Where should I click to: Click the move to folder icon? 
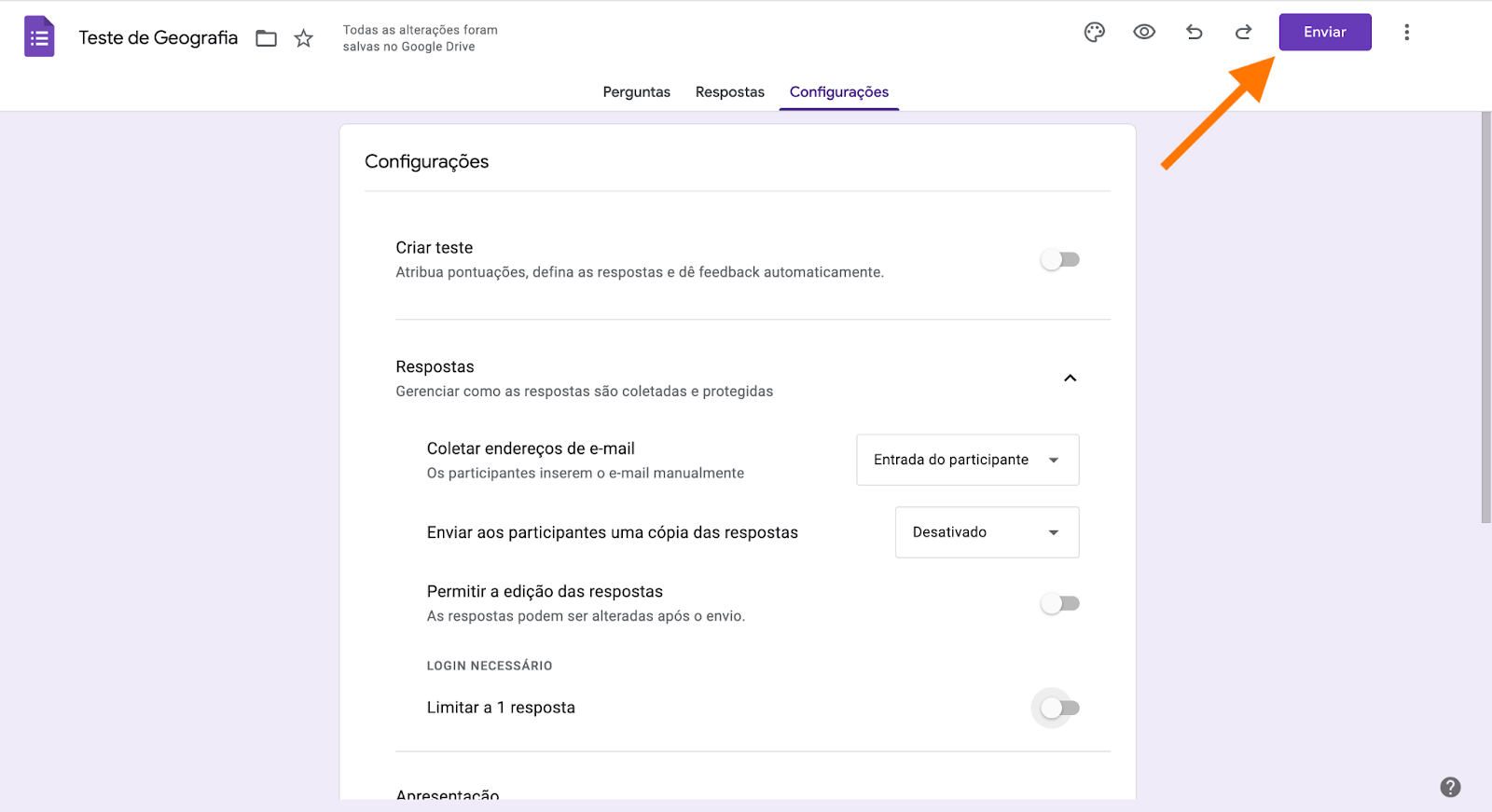coord(267,38)
